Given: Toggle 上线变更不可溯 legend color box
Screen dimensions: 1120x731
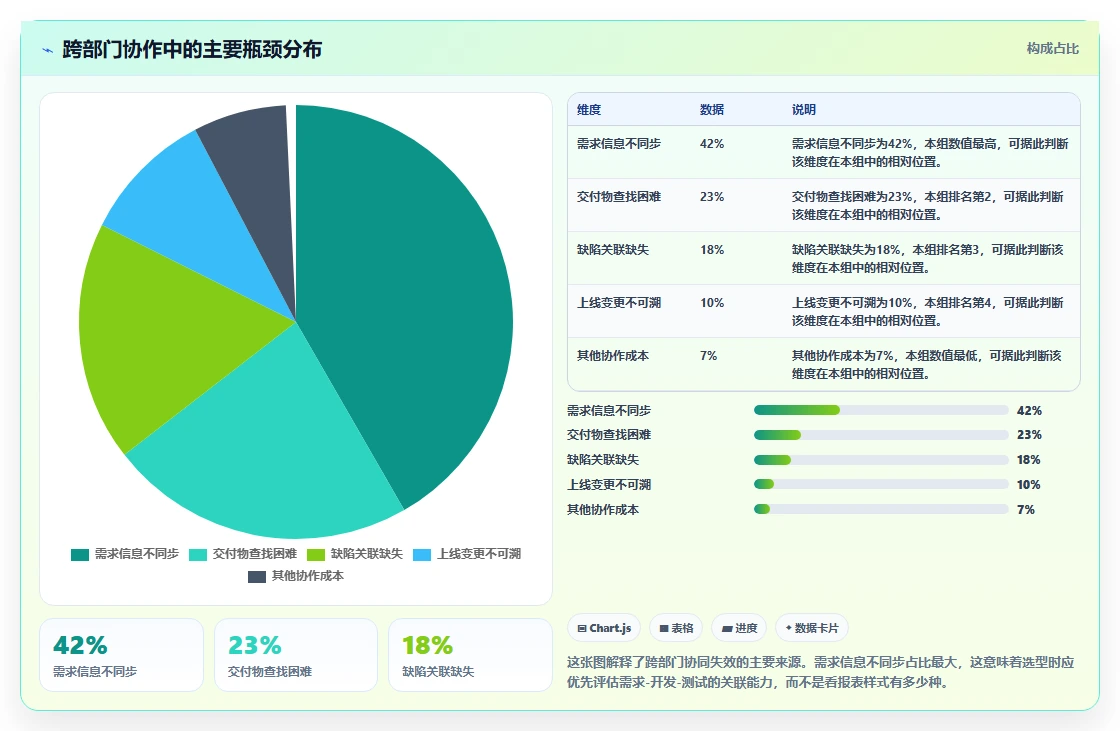Looking at the screenshot, I should (x=422, y=555).
